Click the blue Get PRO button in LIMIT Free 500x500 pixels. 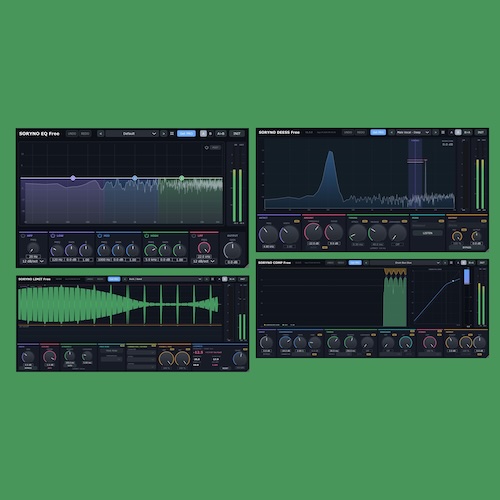click(114, 279)
